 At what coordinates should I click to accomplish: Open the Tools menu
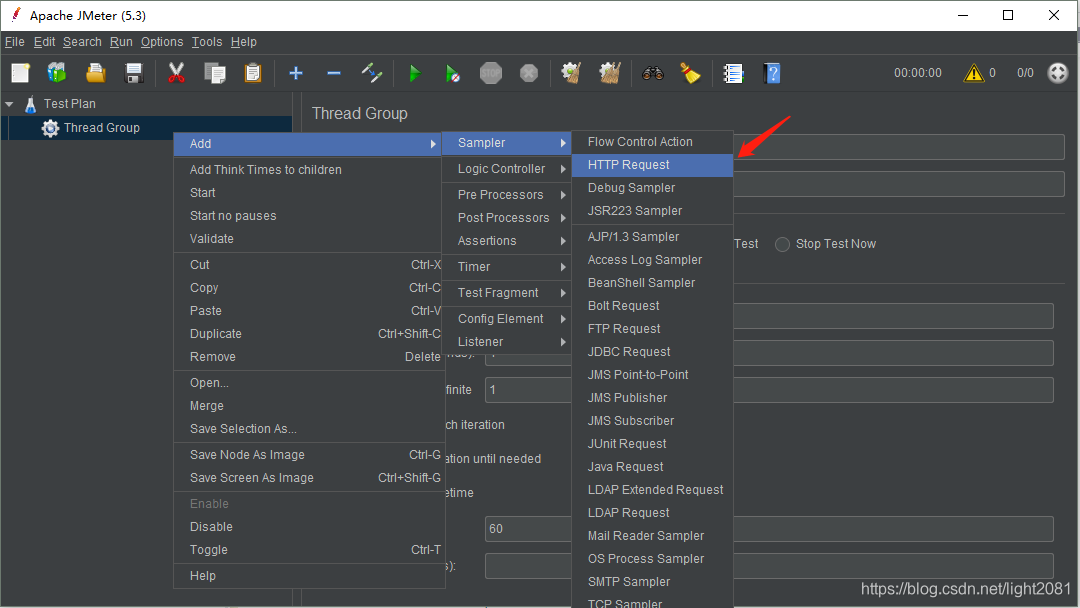(207, 42)
